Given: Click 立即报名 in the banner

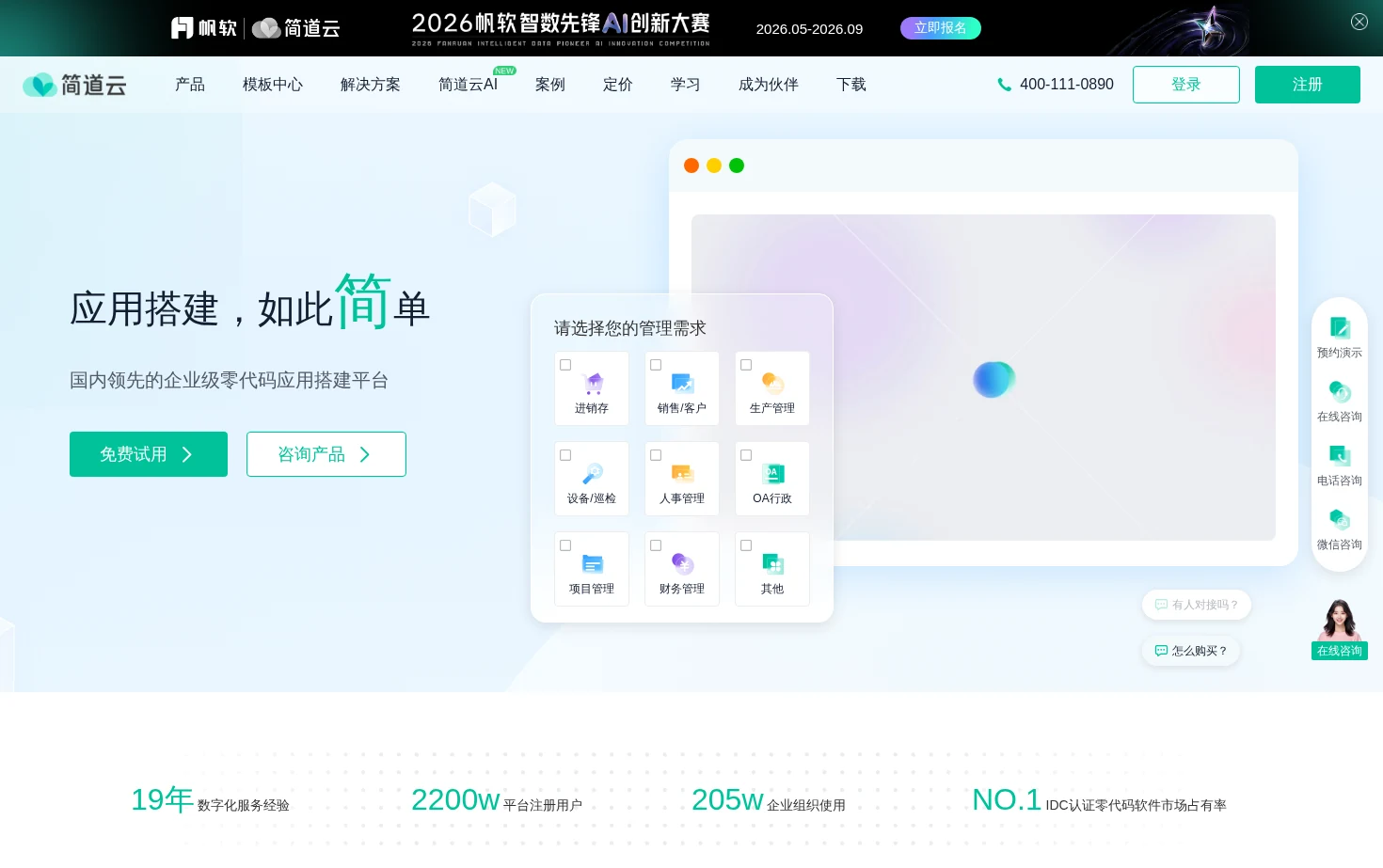Looking at the screenshot, I should (x=941, y=28).
